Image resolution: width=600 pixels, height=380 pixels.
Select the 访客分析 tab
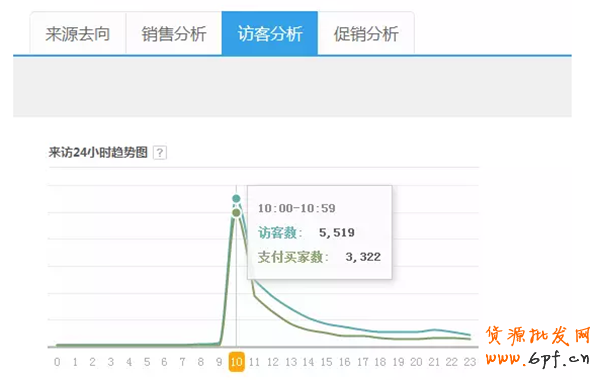tap(270, 34)
